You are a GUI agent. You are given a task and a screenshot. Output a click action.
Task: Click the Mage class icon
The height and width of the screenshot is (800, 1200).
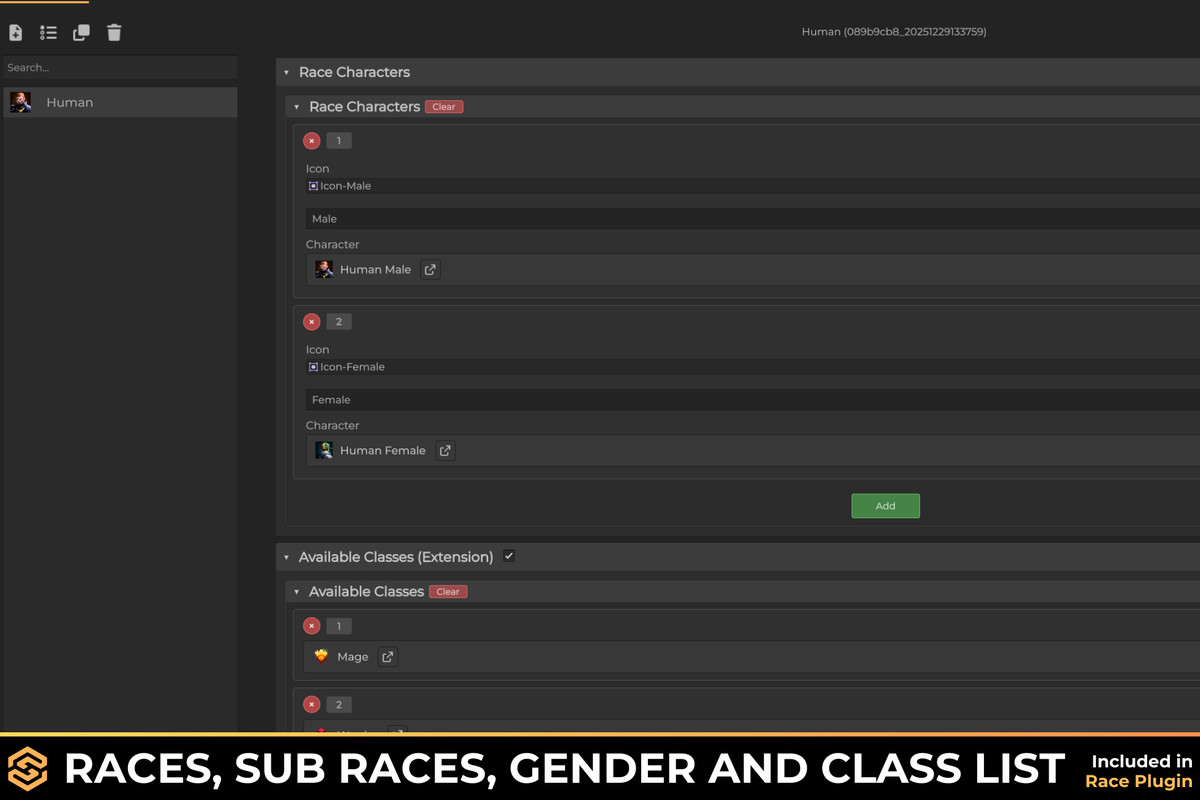coord(323,656)
